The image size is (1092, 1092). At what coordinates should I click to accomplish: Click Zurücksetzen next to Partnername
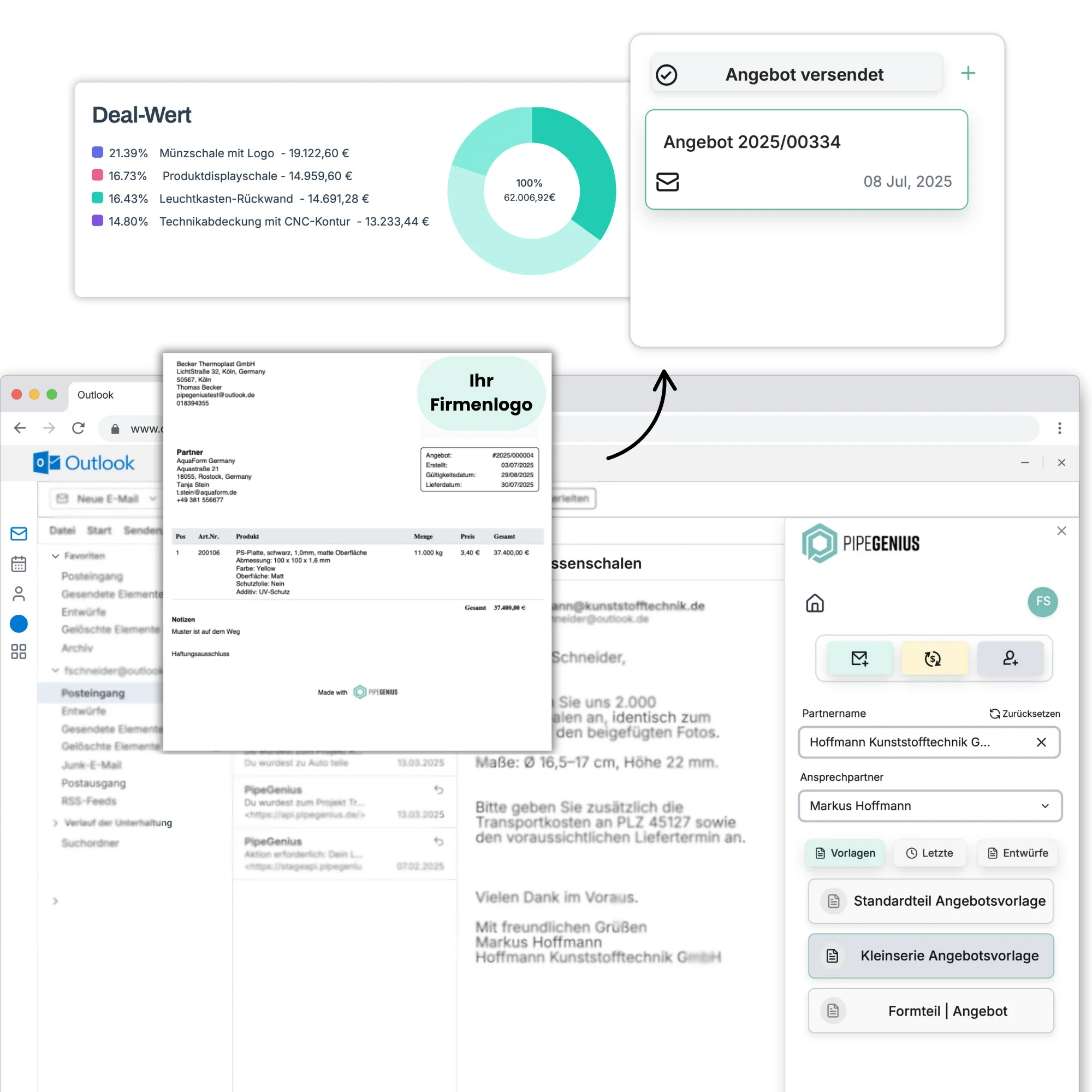1024,713
